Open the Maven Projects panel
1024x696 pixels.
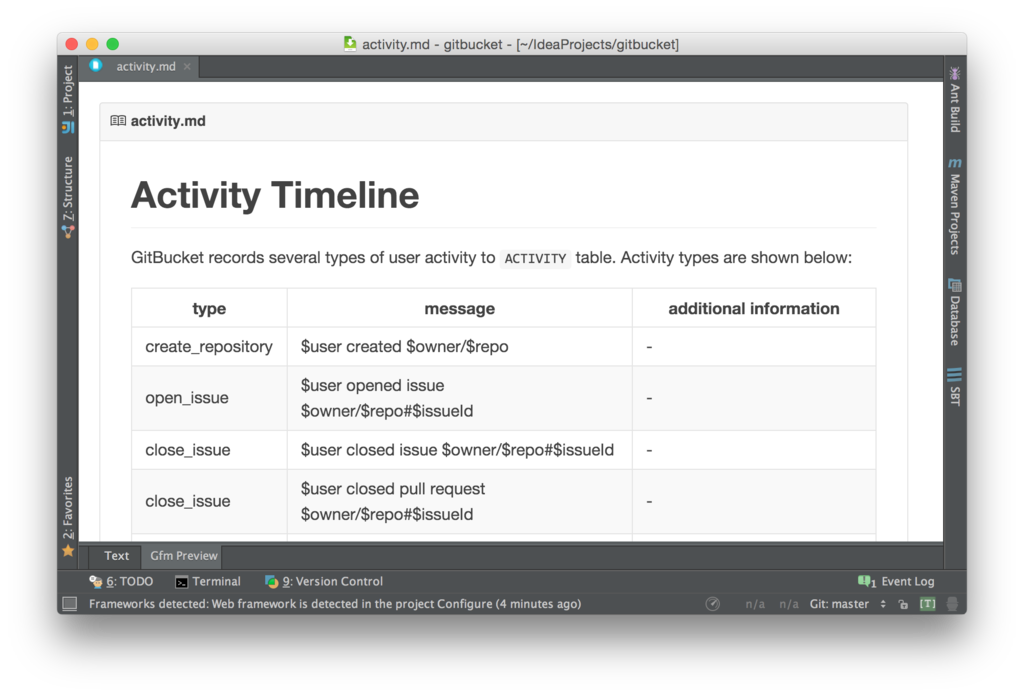point(955,206)
